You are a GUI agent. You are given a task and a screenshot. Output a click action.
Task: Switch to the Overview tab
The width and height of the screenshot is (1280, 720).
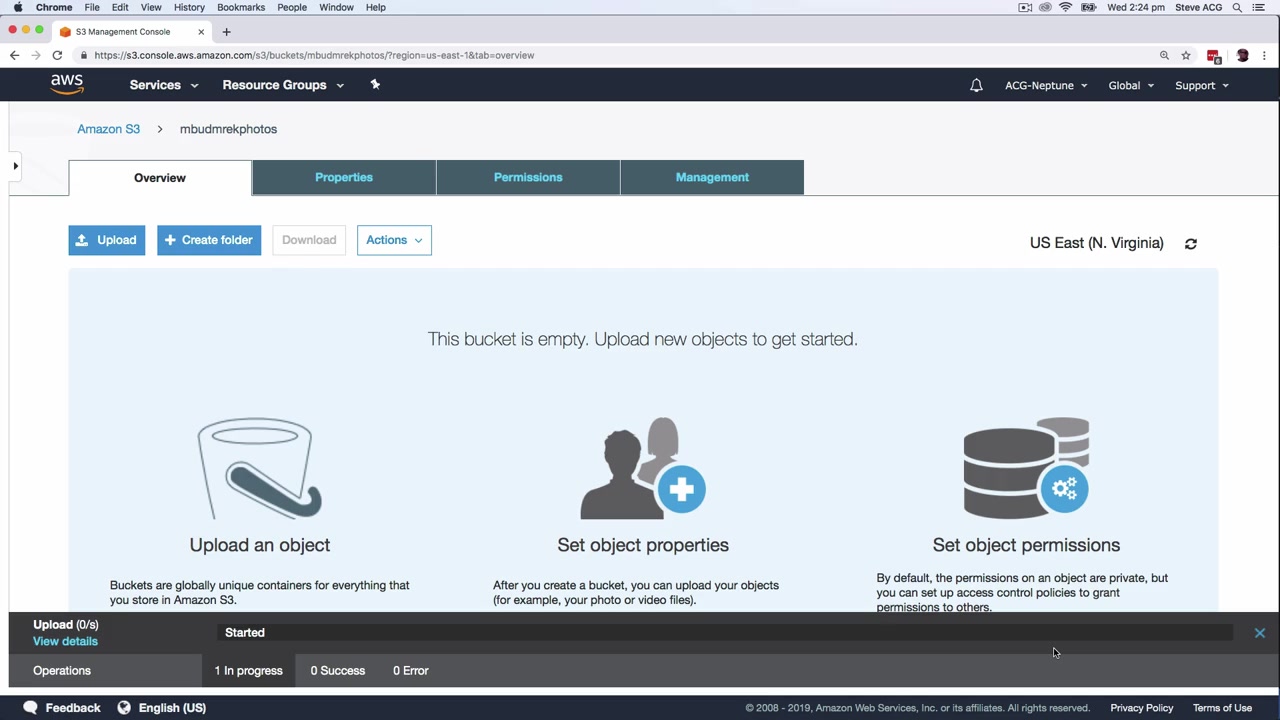[160, 178]
